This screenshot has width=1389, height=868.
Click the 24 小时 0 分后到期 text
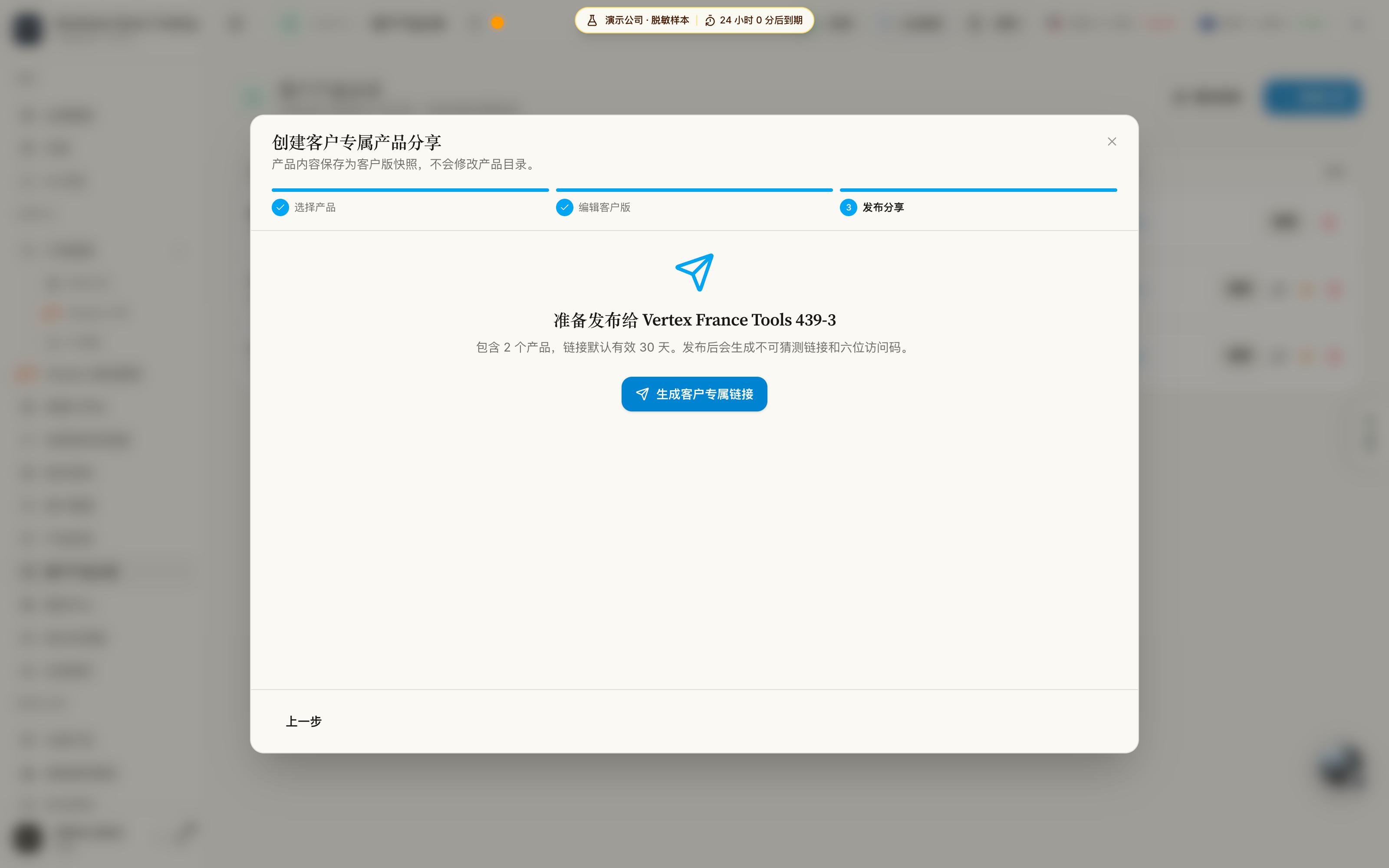pyautogui.click(x=761, y=20)
